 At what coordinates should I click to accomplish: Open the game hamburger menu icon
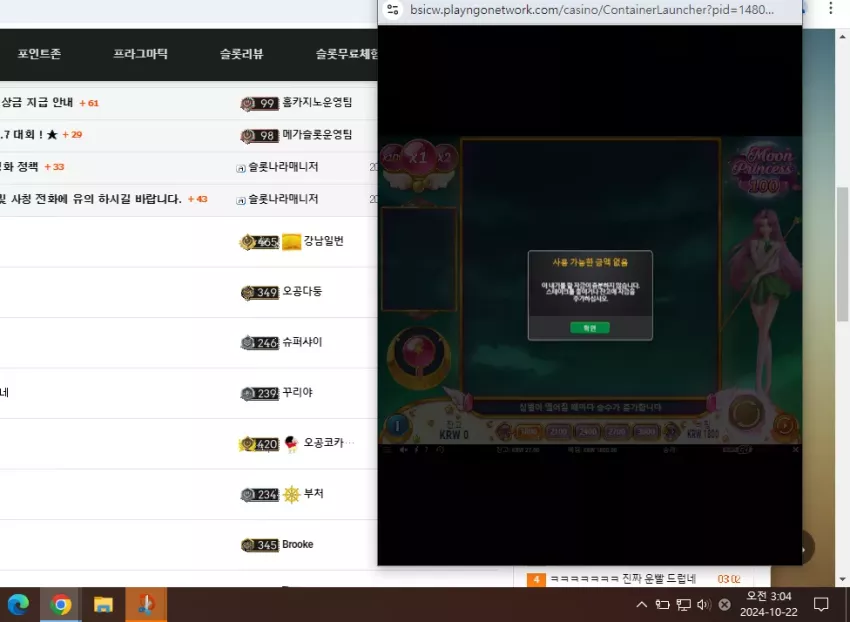[387, 450]
